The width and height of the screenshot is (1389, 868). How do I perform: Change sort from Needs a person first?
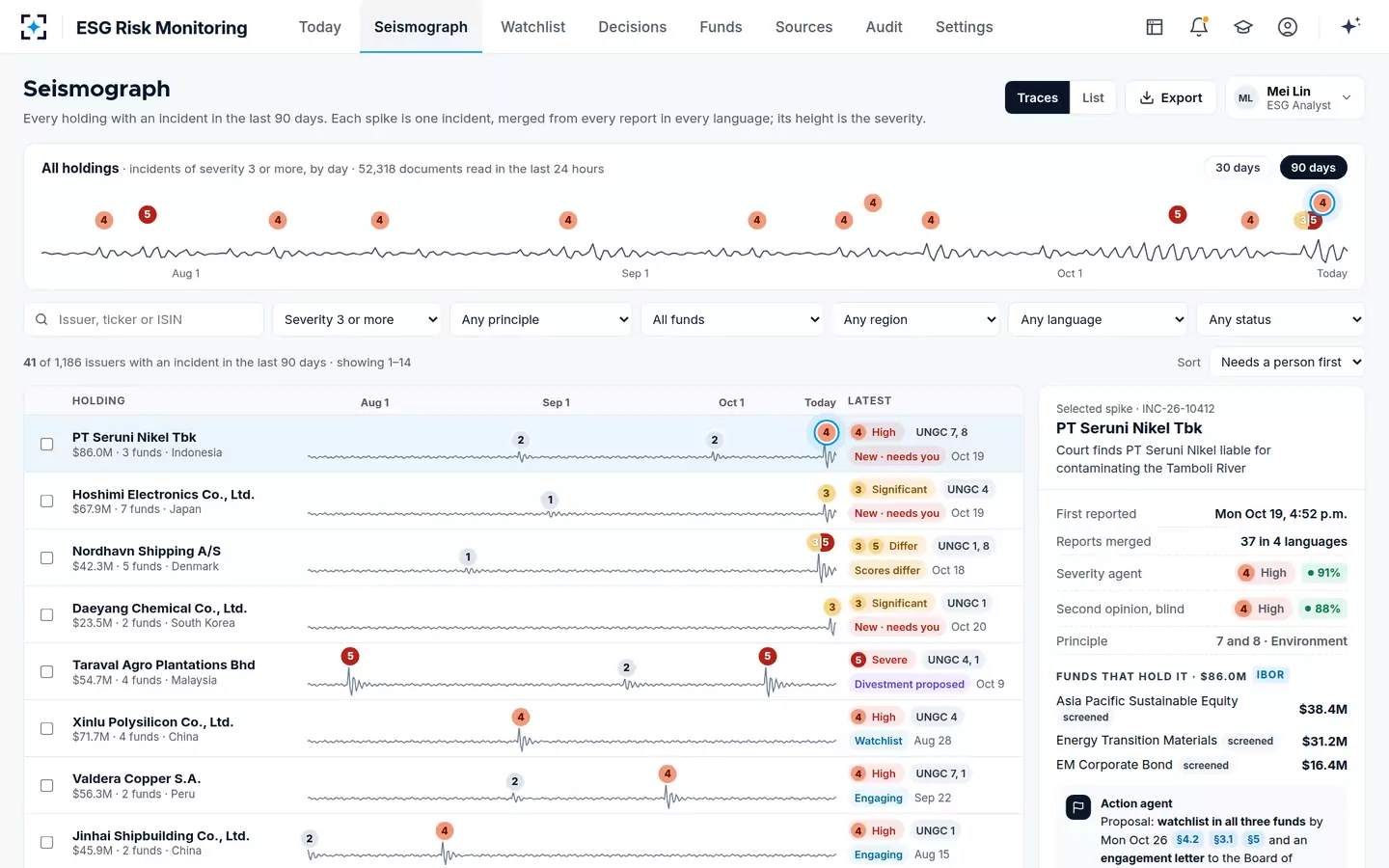pos(1289,362)
